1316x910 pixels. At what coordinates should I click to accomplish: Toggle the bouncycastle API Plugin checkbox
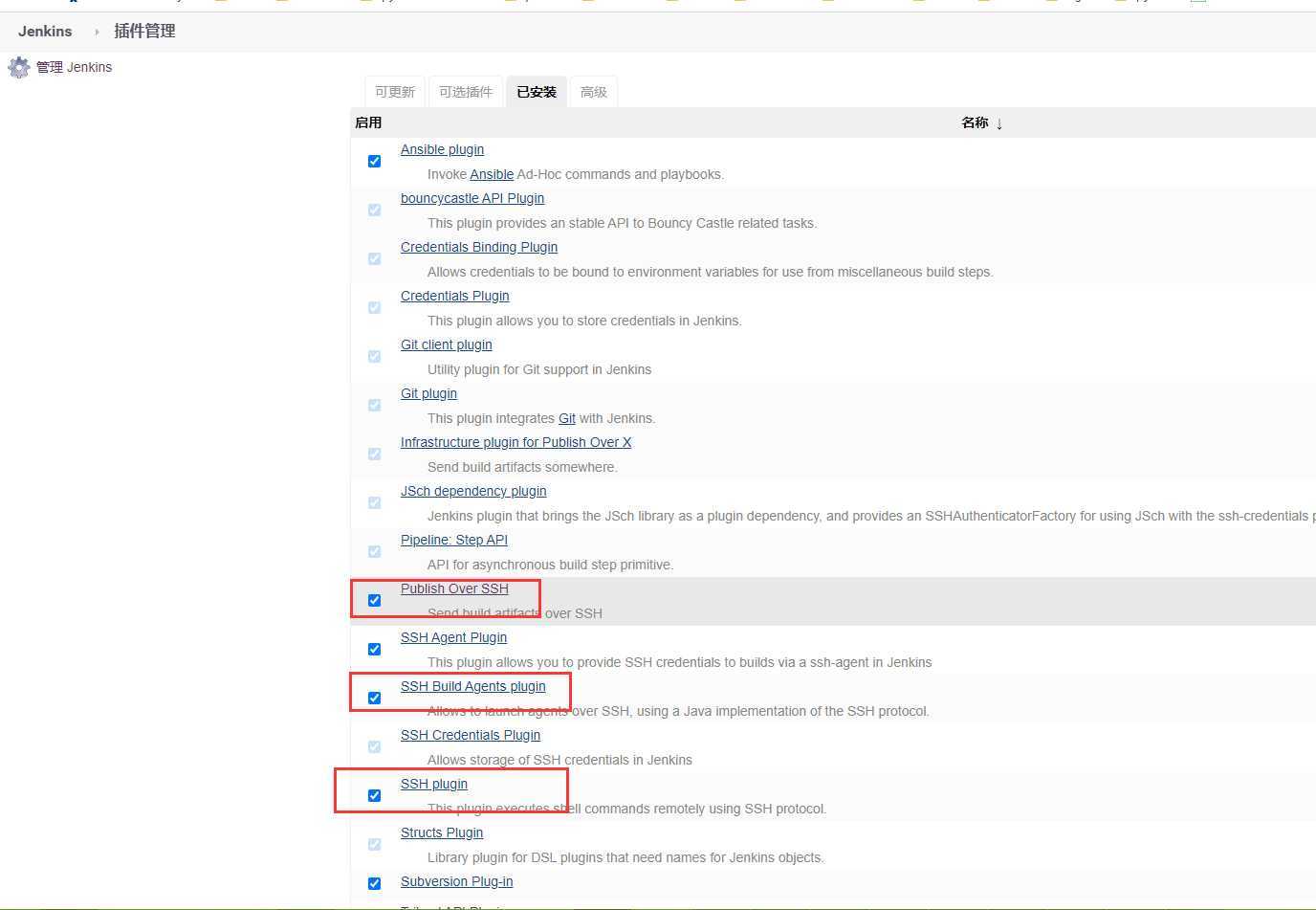(375, 210)
